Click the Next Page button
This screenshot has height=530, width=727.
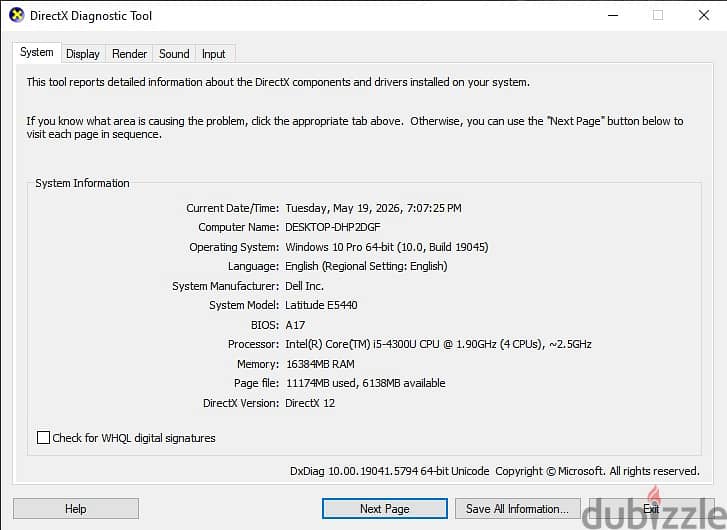(385, 509)
